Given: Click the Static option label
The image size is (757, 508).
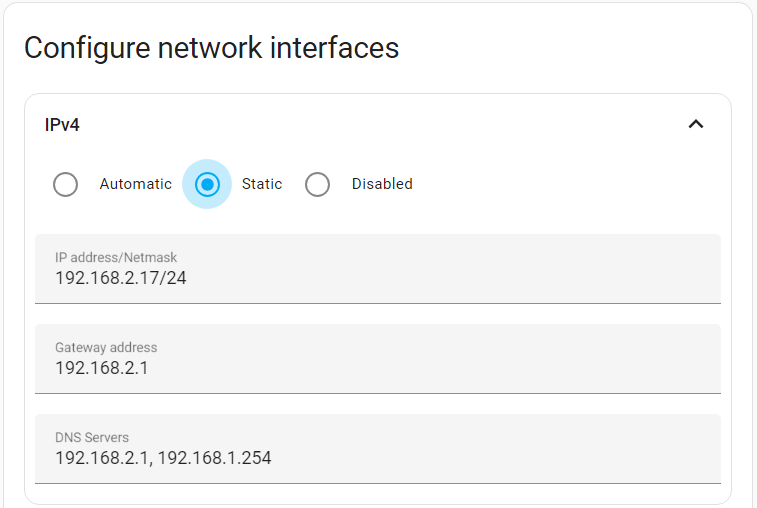Looking at the screenshot, I should pos(262,184).
